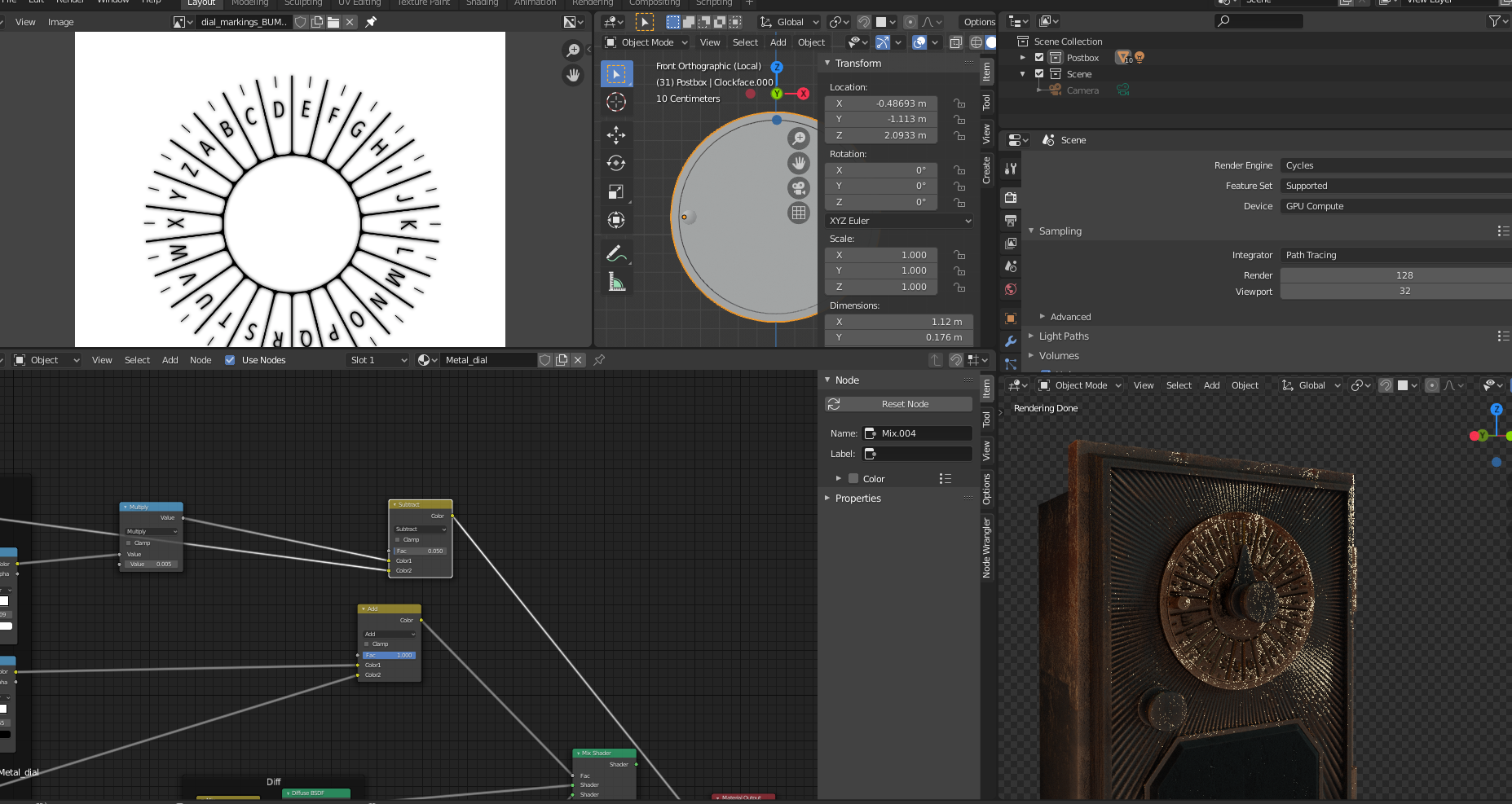Open the Output properties tab
Image resolution: width=1512 pixels, height=804 pixels.
[1011, 220]
